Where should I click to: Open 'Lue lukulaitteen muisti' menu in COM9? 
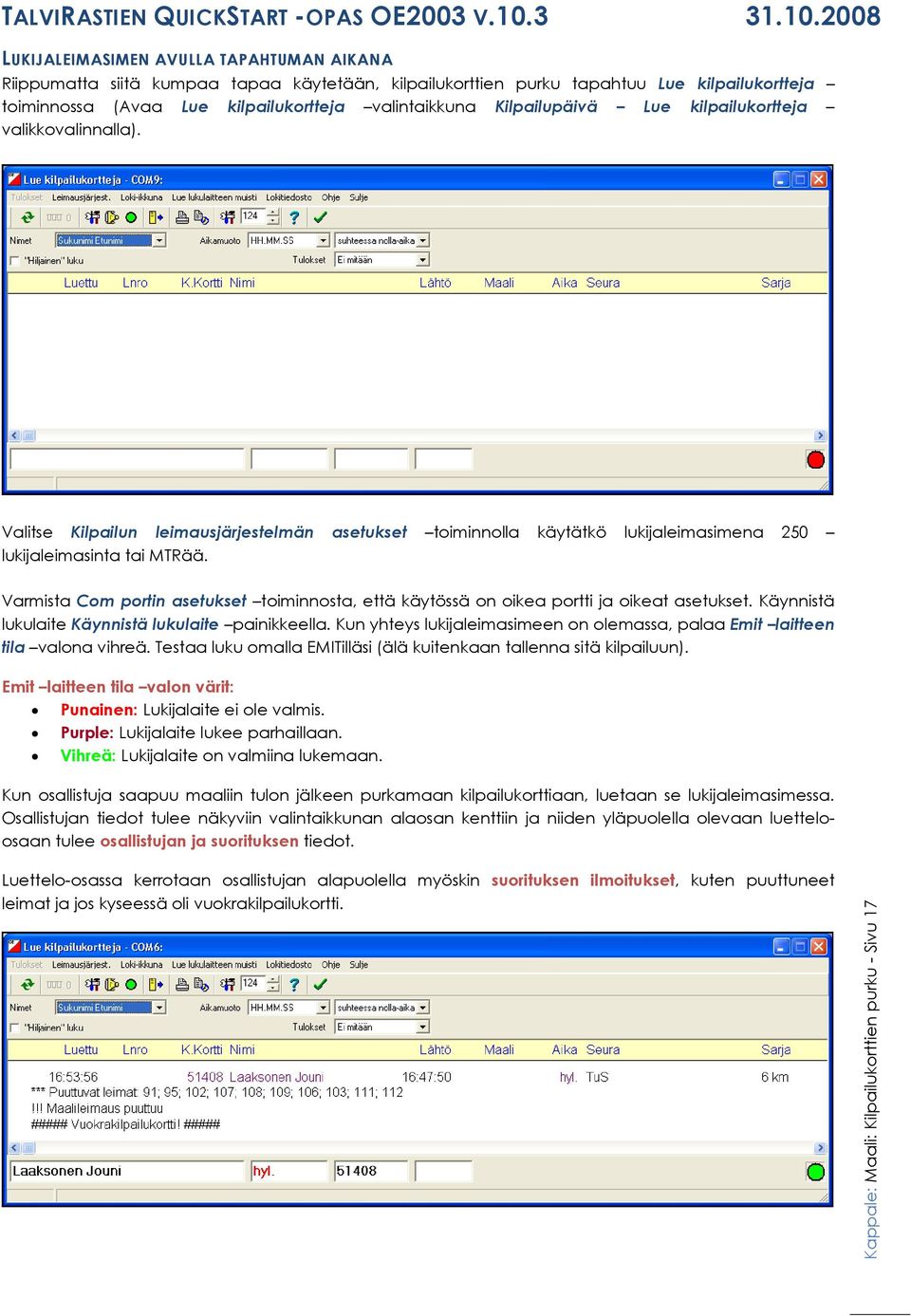[214, 197]
